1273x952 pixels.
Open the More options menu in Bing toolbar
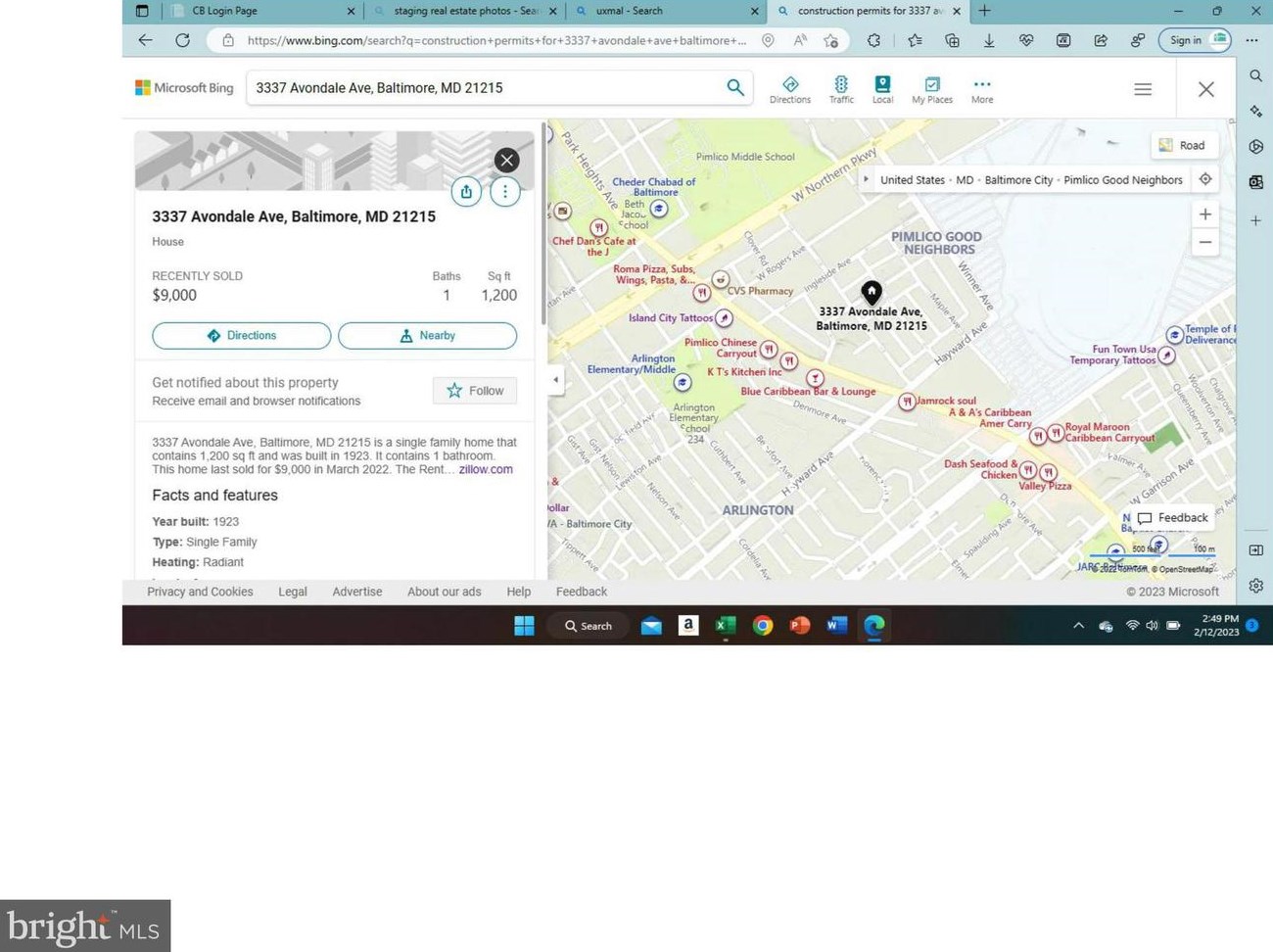pos(982,89)
